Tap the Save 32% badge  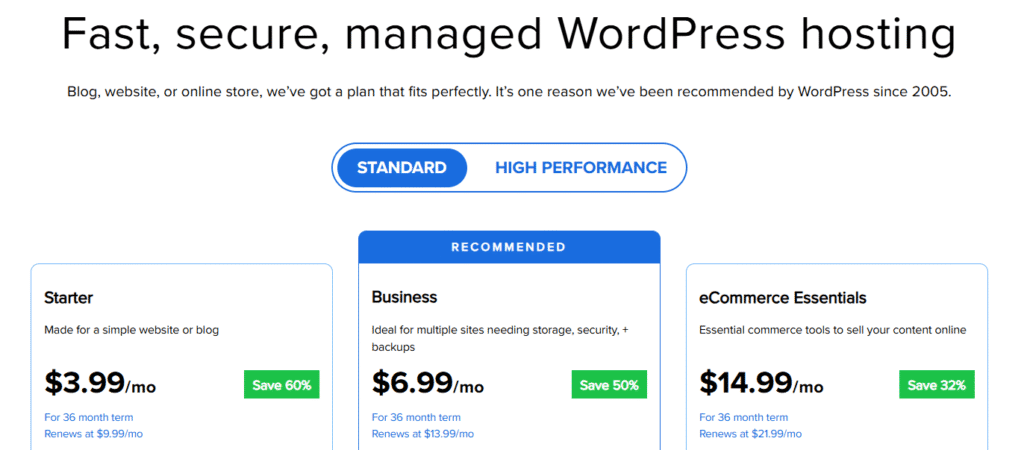click(936, 385)
